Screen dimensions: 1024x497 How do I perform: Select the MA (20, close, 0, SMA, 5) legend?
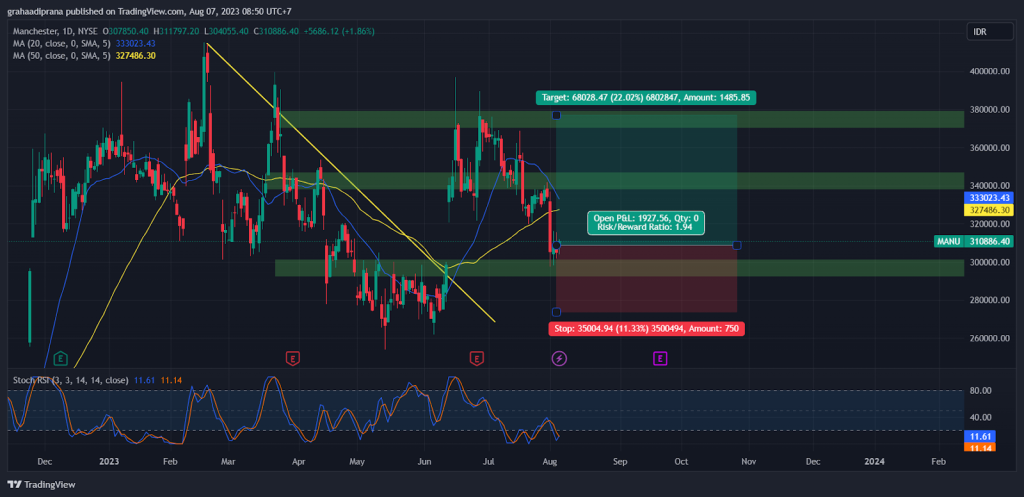tap(63, 43)
